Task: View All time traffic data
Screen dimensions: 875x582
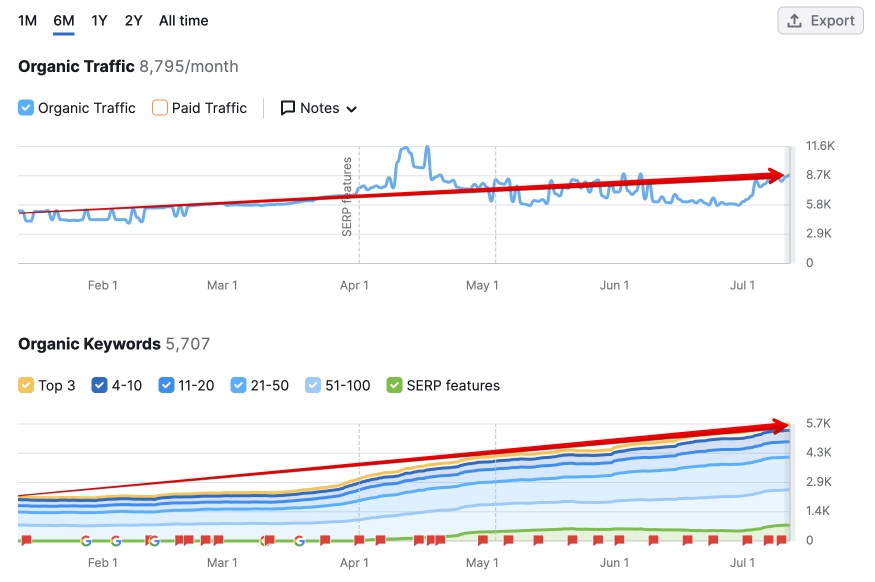Action: pyautogui.click(x=182, y=20)
